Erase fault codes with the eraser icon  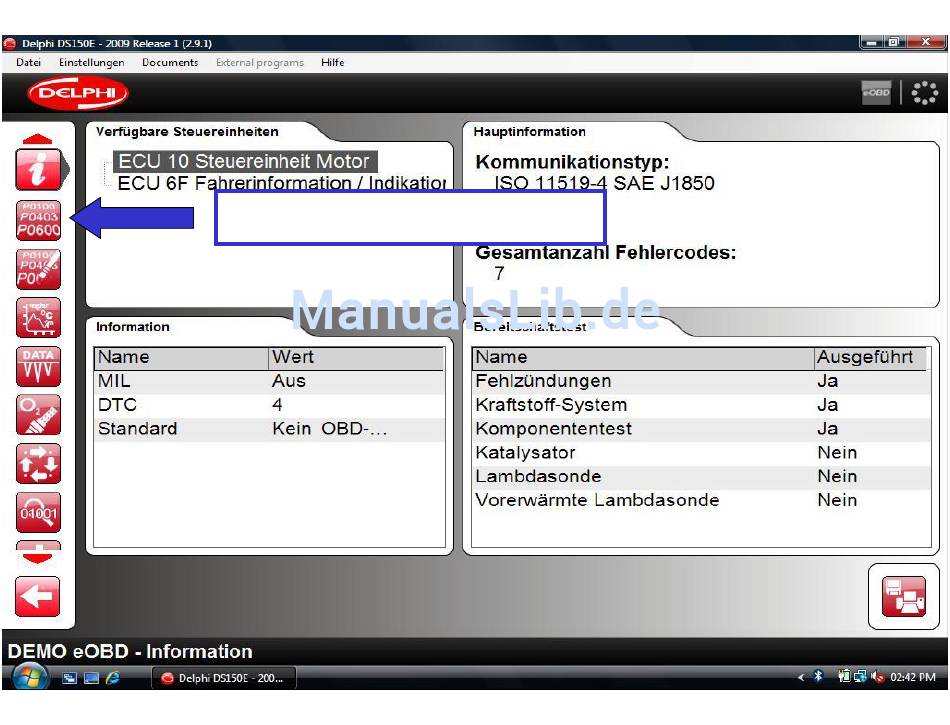click(x=38, y=269)
